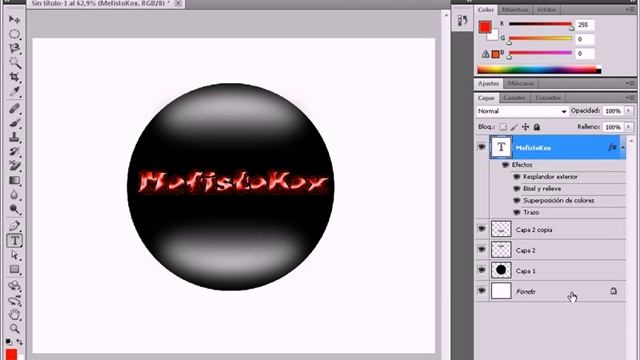640x360 pixels.
Task: Switch to the Trazados tab
Action: [548, 98]
